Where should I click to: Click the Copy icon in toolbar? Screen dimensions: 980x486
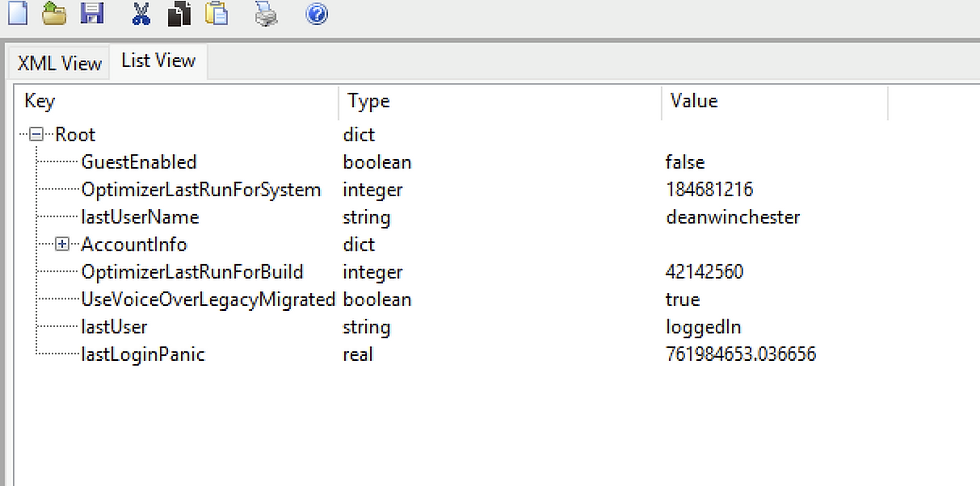click(179, 13)
